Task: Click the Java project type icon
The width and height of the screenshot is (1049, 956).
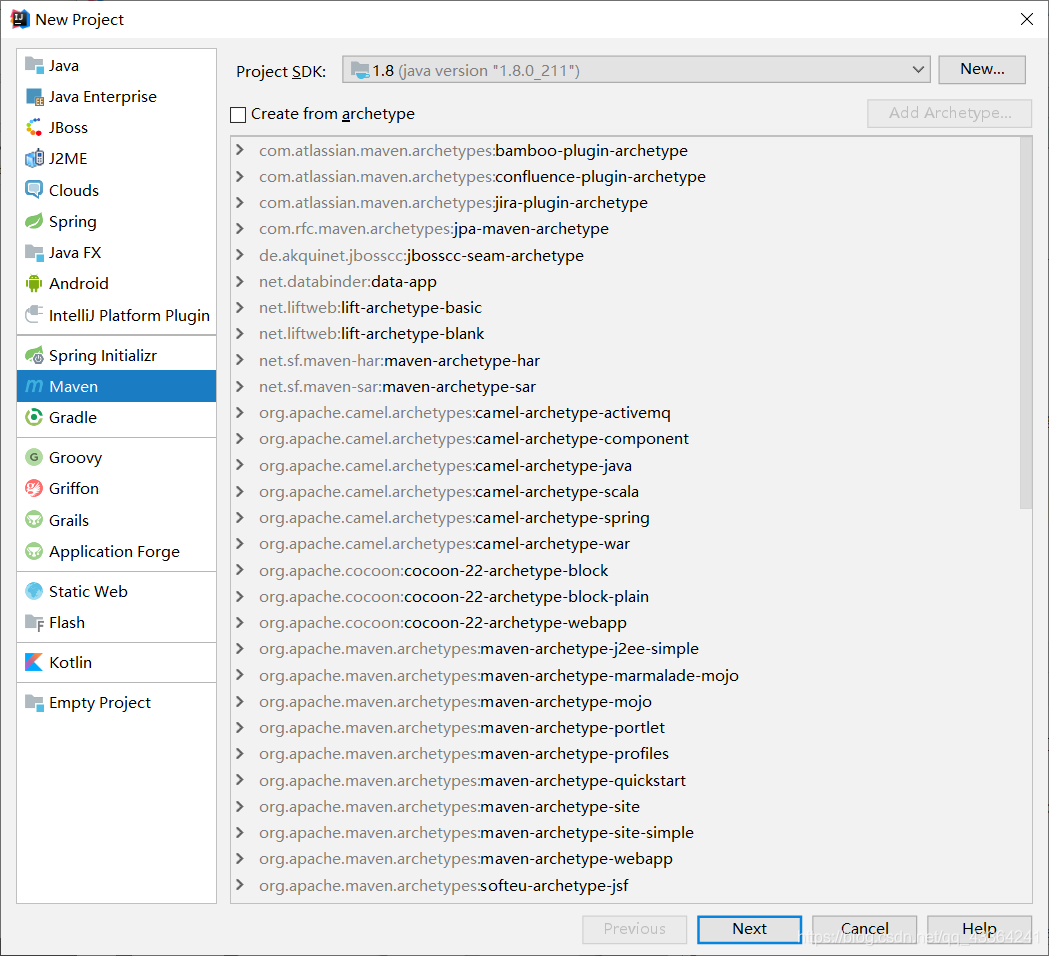Action: click(33, 66)
